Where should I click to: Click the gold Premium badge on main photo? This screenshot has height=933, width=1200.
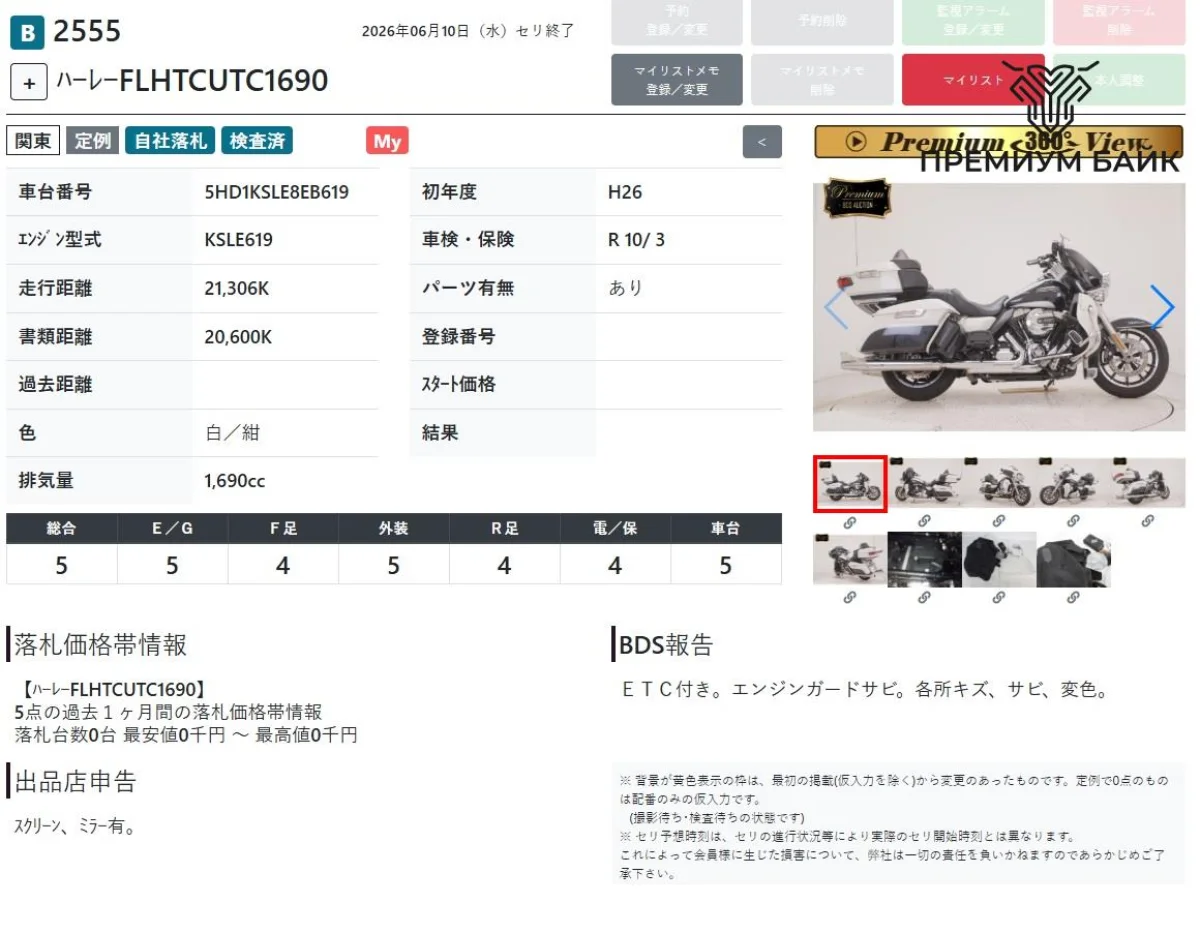tap(856, 198)
